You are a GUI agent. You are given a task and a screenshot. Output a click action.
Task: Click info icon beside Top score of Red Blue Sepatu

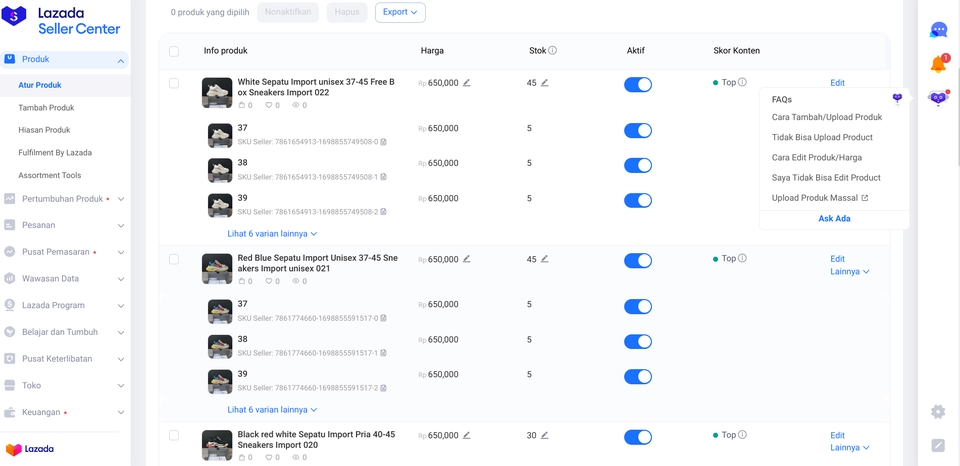point(742,258)
